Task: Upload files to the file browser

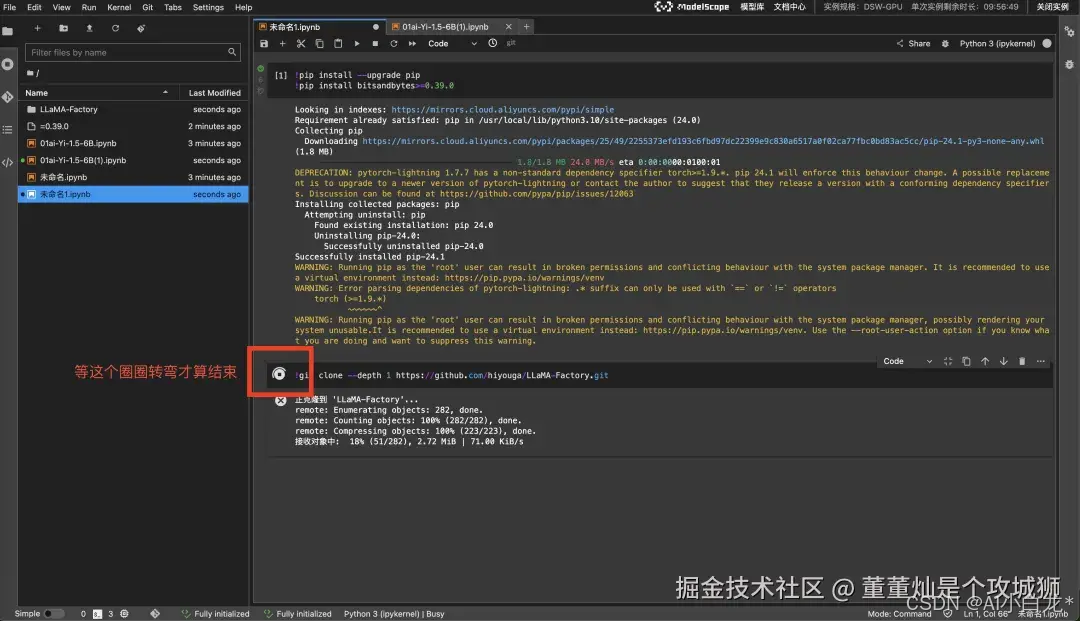Action: pos(89,28)
